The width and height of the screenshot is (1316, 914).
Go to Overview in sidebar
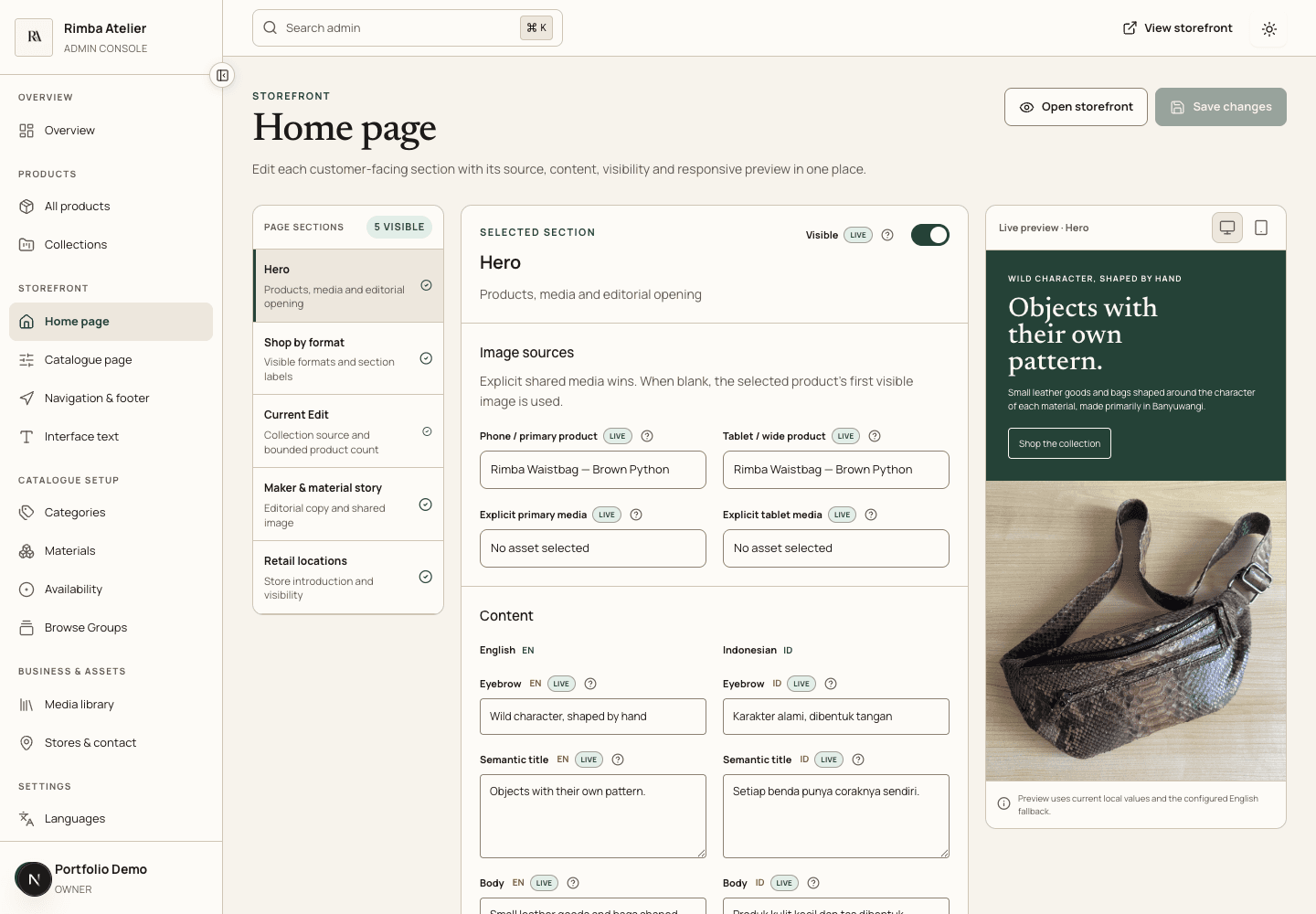(x=111, y=131)
